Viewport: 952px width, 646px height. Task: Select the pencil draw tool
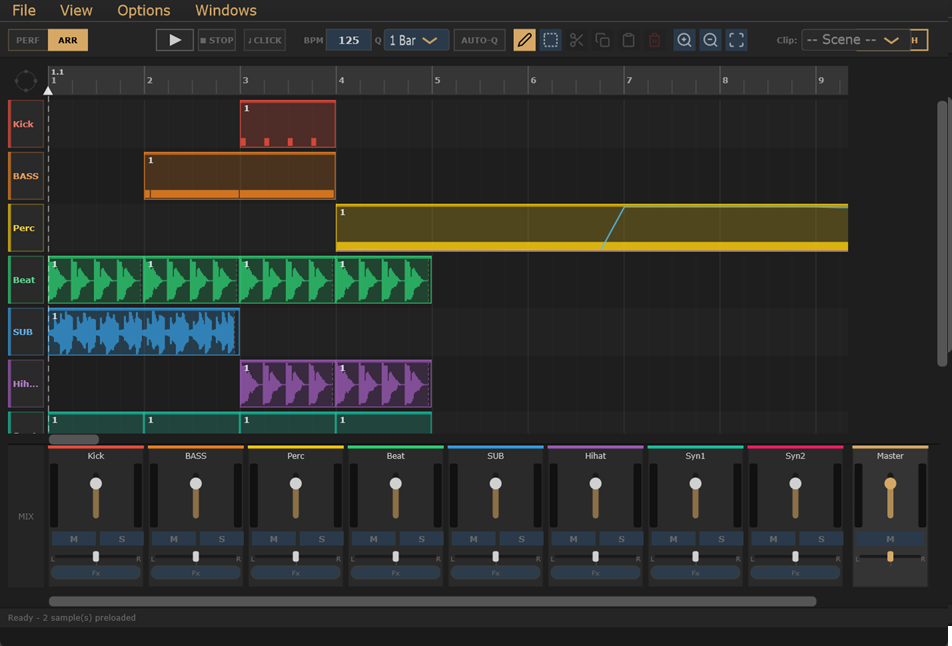(525, 40)
